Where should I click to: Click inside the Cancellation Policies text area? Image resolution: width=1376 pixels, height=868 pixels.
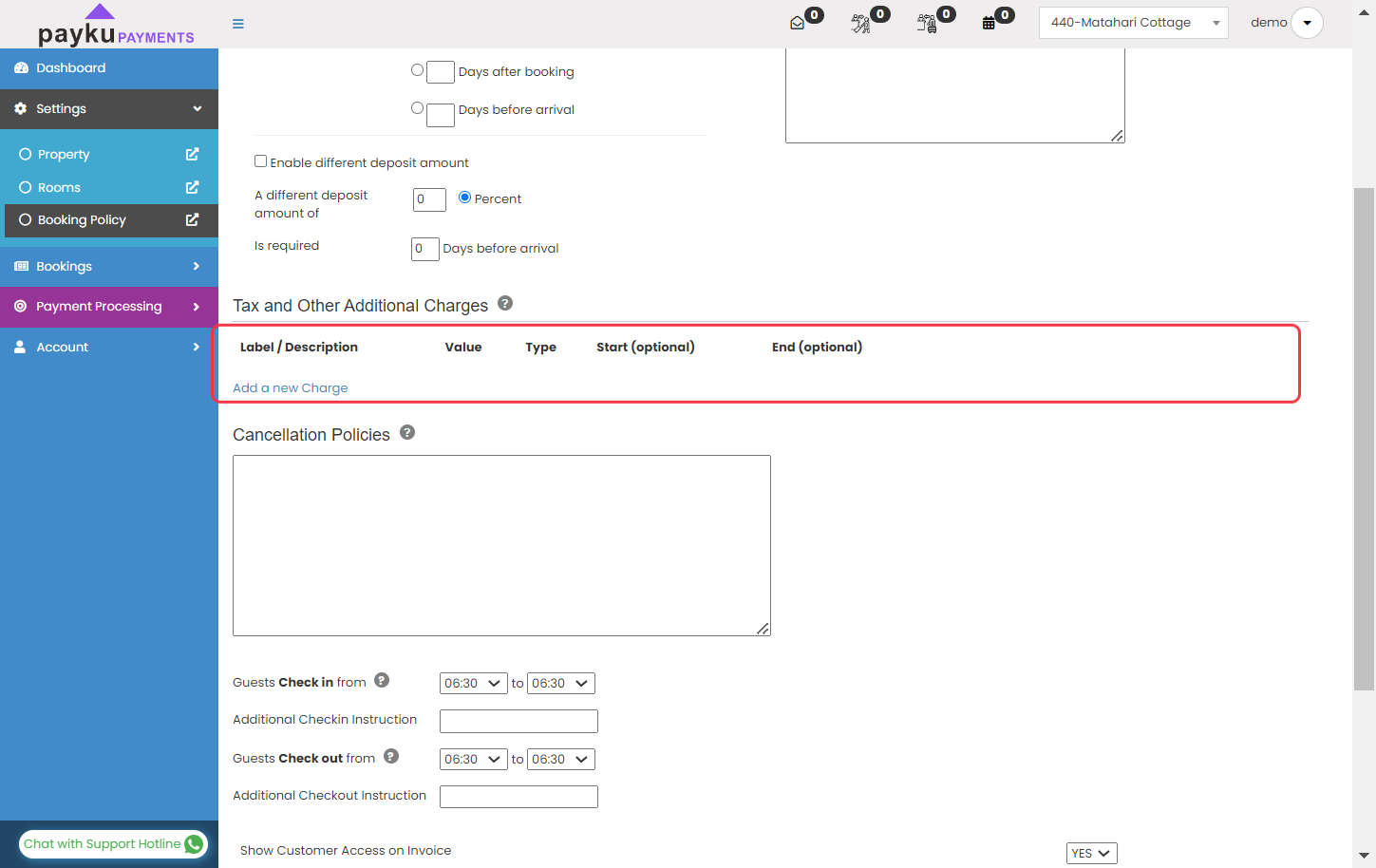click(501, 545)
